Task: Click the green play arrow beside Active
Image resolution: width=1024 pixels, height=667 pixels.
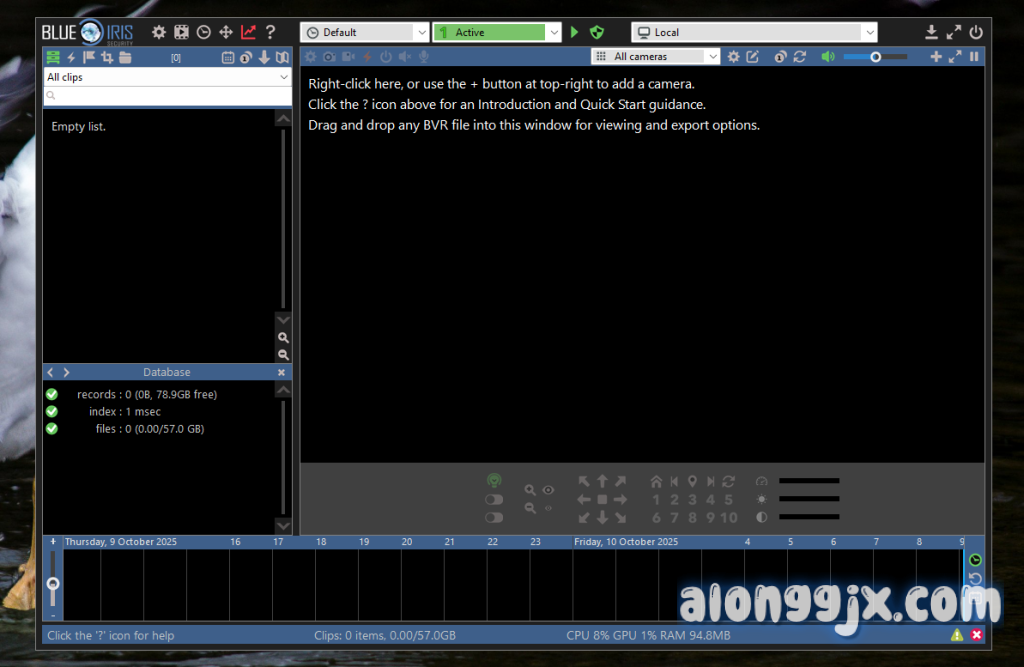Action: [575, 32]
